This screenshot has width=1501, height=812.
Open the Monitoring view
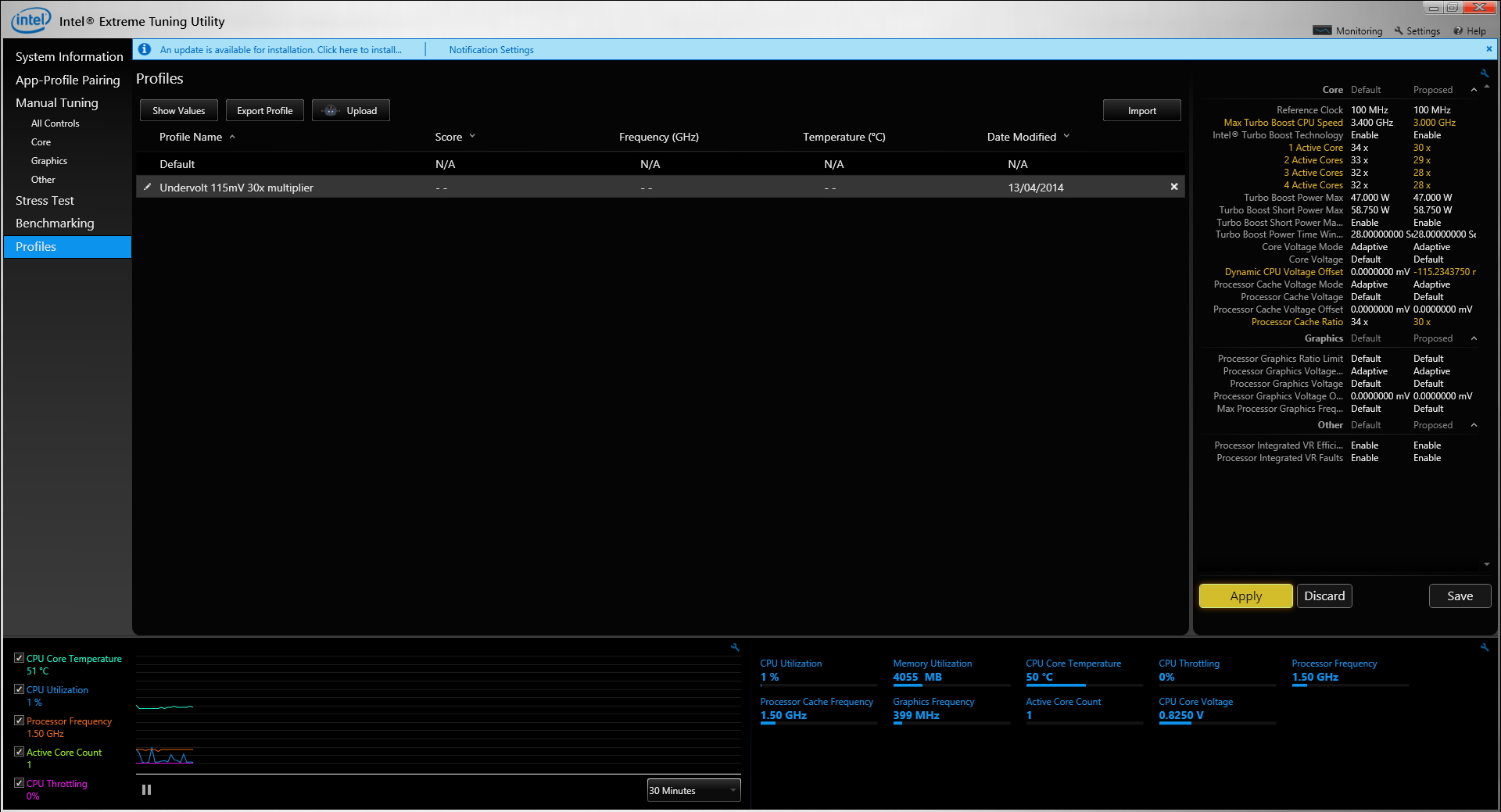click(x=1348, y=31)
